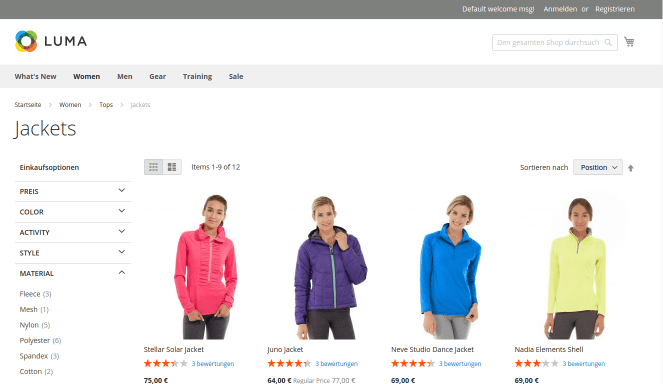This screenshot has width=663, height=384.
Task: View Stellar Solar Jacket 3 bewertungen
Action: click(x=213, y=364)
